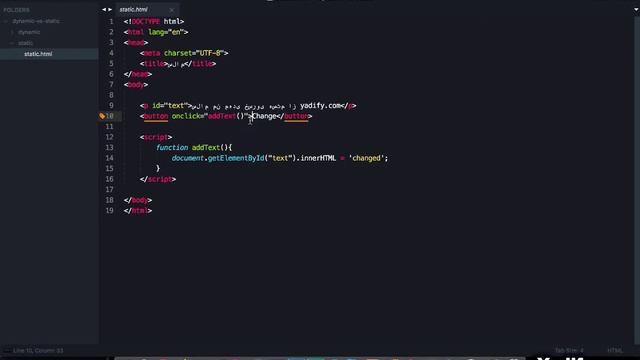Click the 'changed' string on line 14

[366, 158]
